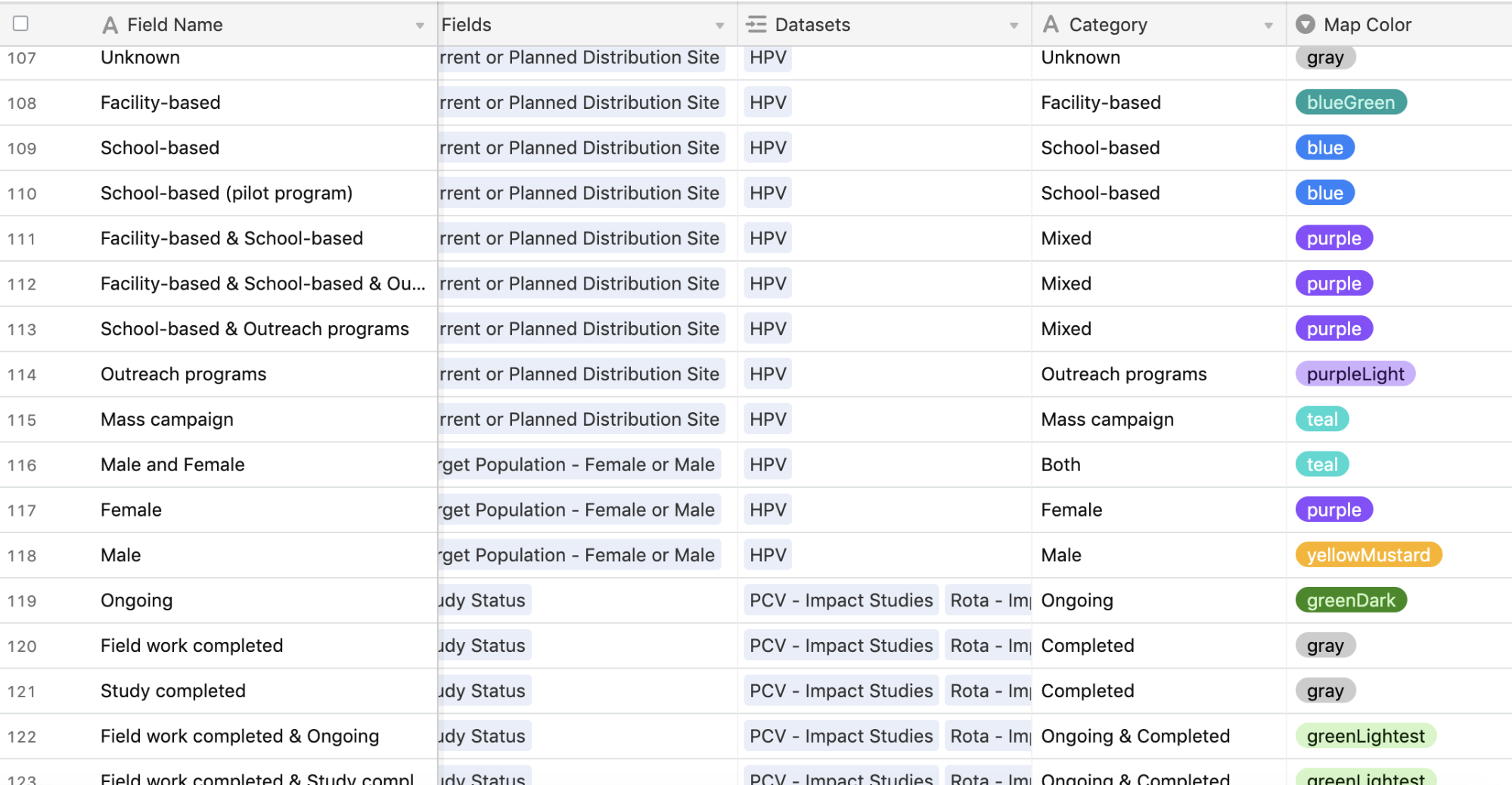
Task: Click 'Outreach programs' in Field Name column
Action: click(184, 374)
